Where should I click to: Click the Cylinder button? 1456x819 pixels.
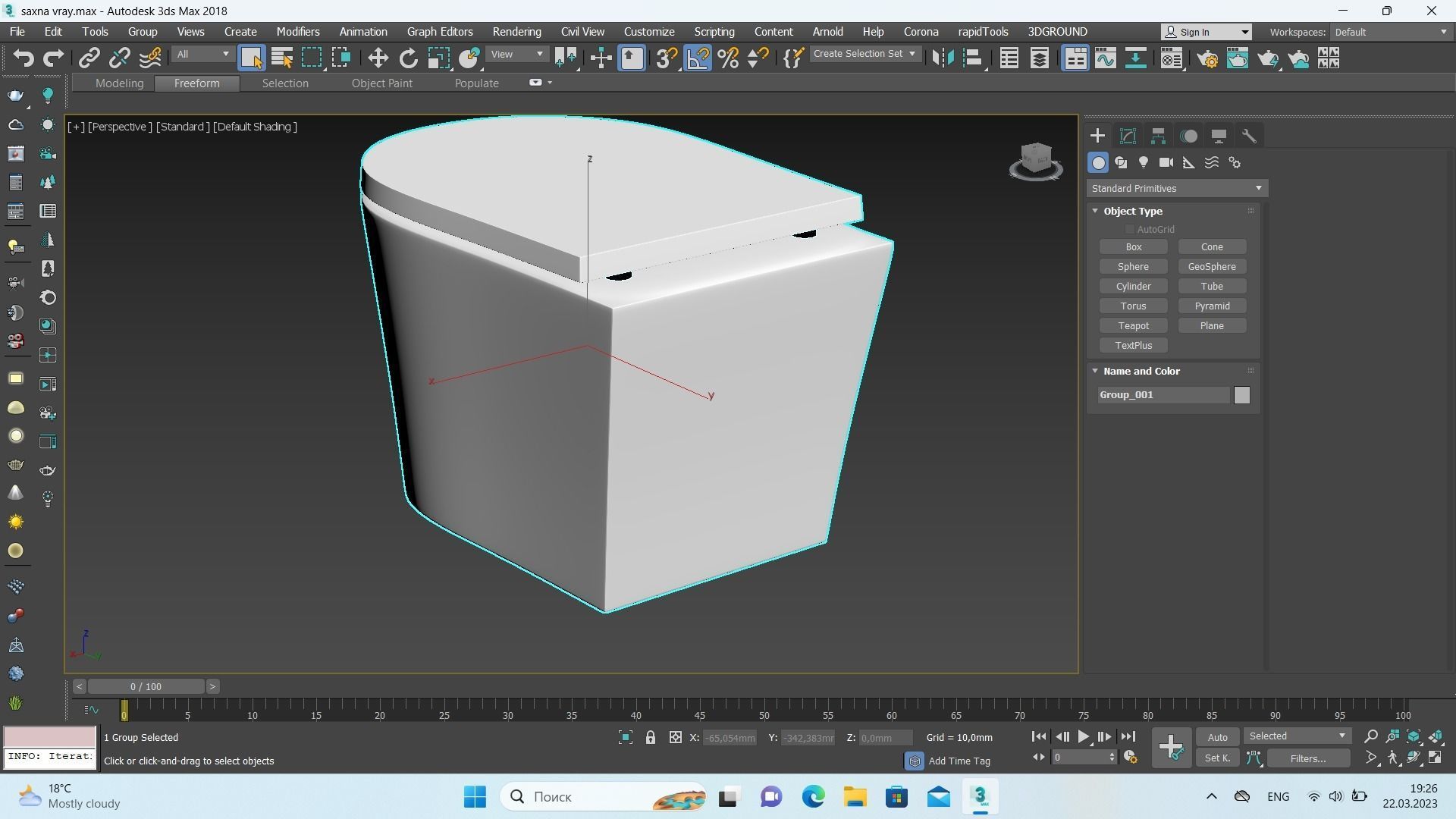coord(1133,287)
